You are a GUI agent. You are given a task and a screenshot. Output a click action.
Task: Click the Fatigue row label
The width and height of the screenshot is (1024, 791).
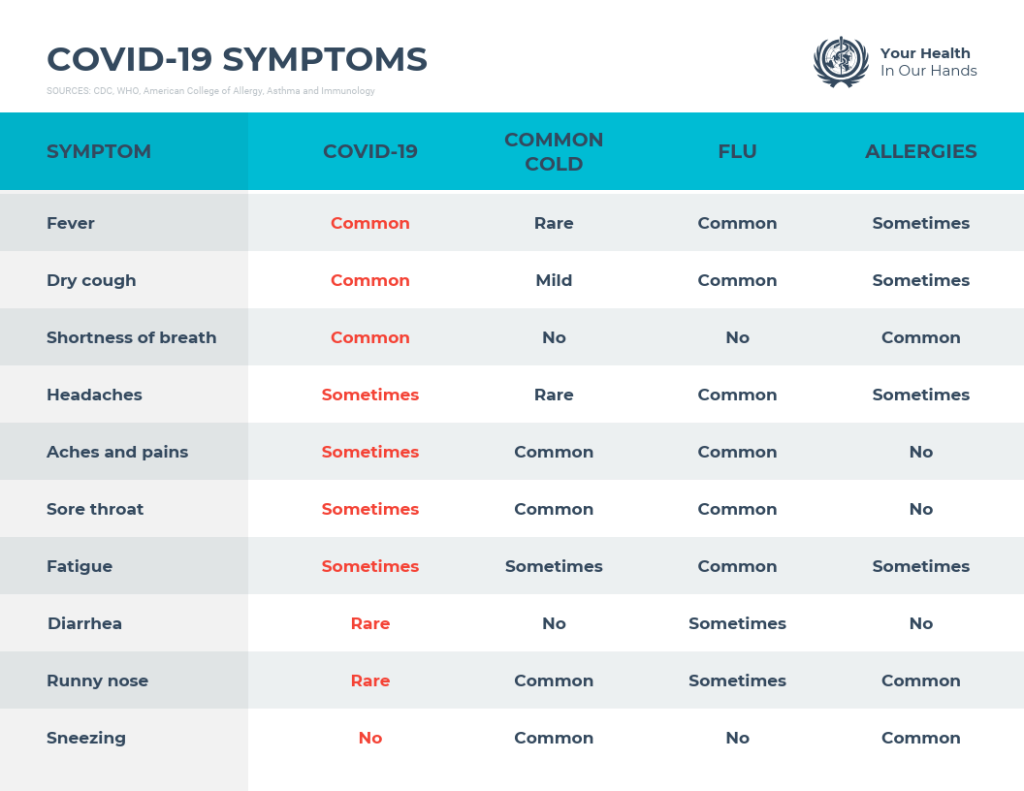point(80,566)
